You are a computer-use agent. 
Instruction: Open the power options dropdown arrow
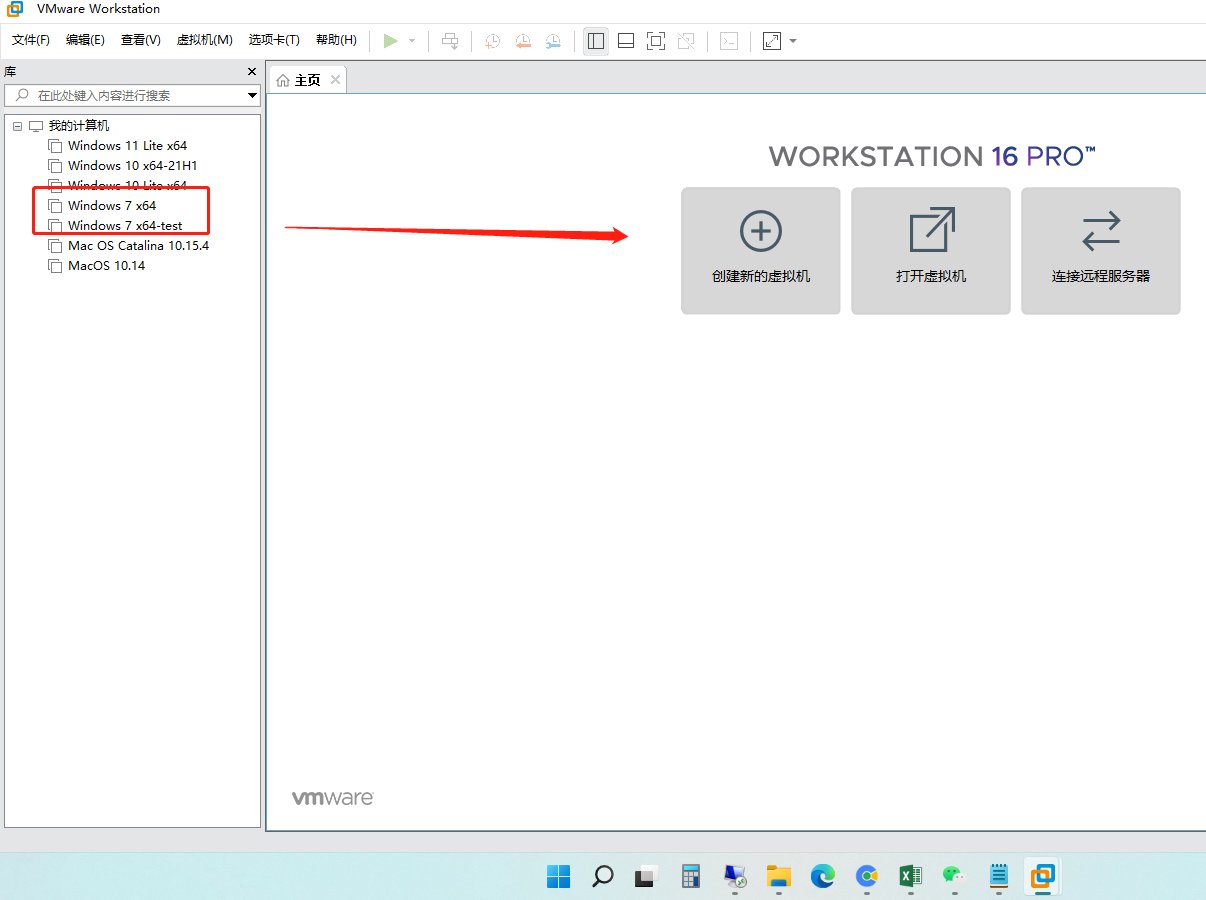tap(412, 41)
